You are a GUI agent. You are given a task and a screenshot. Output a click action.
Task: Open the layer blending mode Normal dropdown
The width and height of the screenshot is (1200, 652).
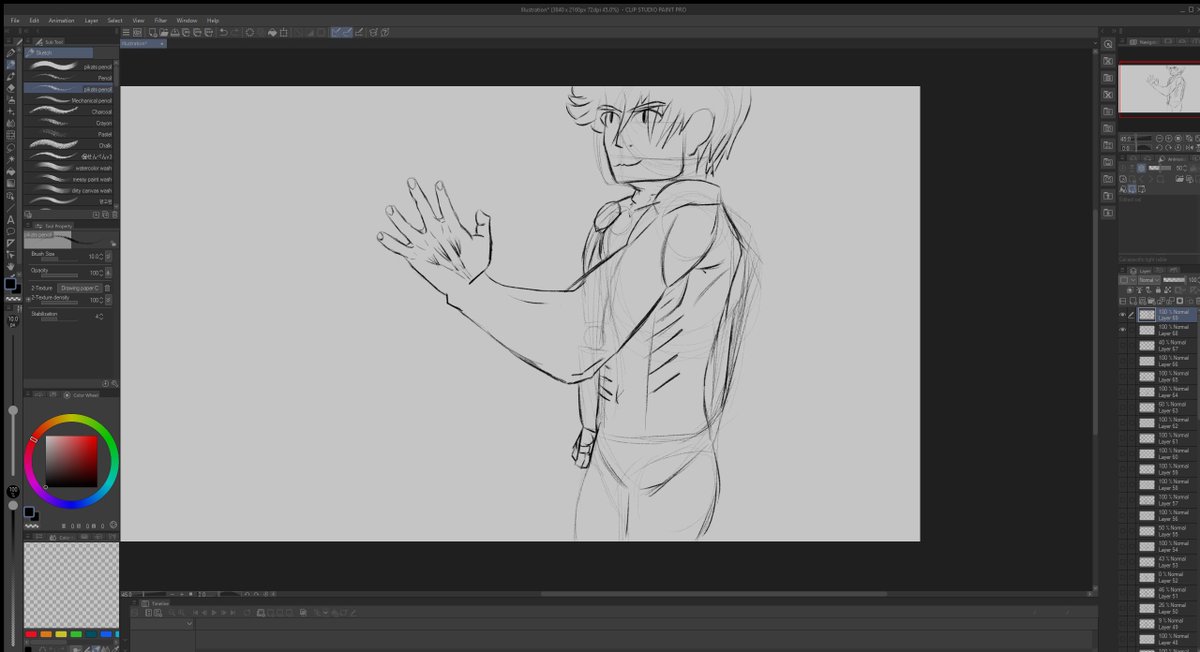pos(1149,280)
